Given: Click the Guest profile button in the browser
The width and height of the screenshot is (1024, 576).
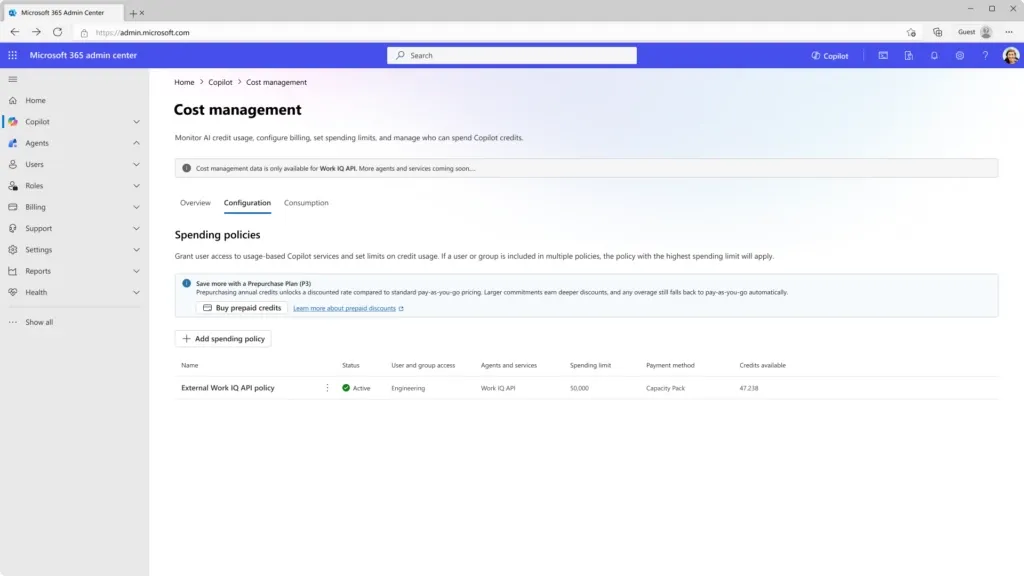Looking at the screenshot, I should [975, 32].
